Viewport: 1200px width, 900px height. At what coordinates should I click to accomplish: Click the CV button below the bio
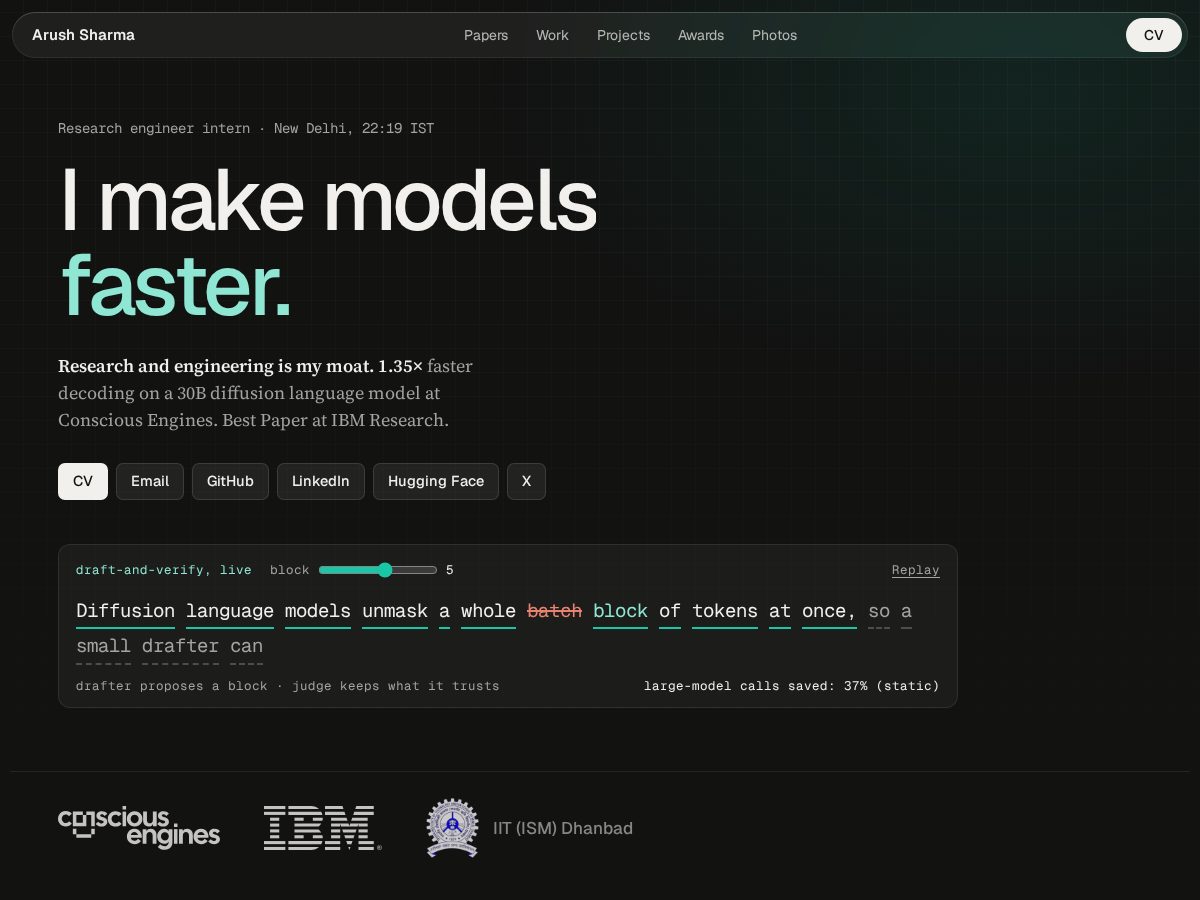tap(83, 481)
